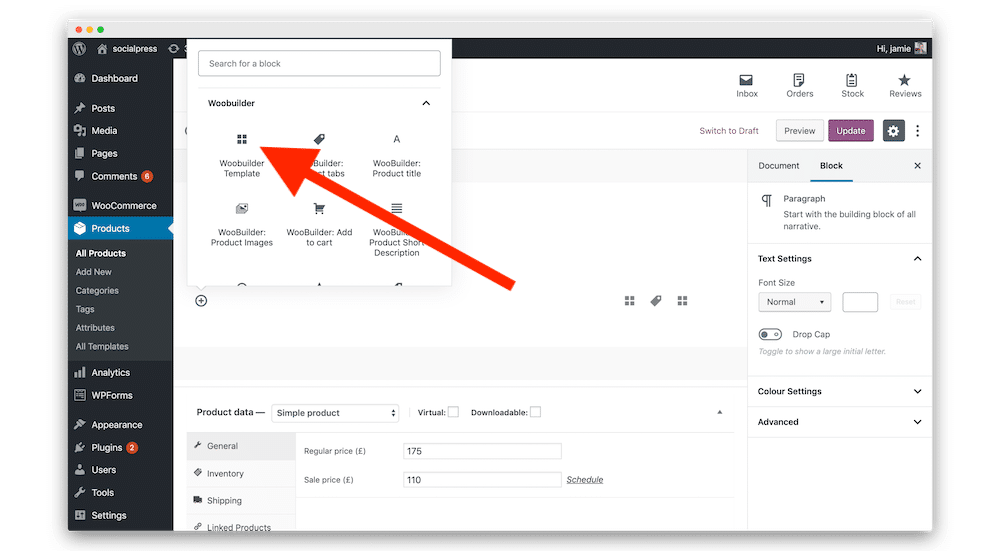The width and height of the screenshot is (1000, 551).
Task: Click Add New product link
Action: click(94, 272)
